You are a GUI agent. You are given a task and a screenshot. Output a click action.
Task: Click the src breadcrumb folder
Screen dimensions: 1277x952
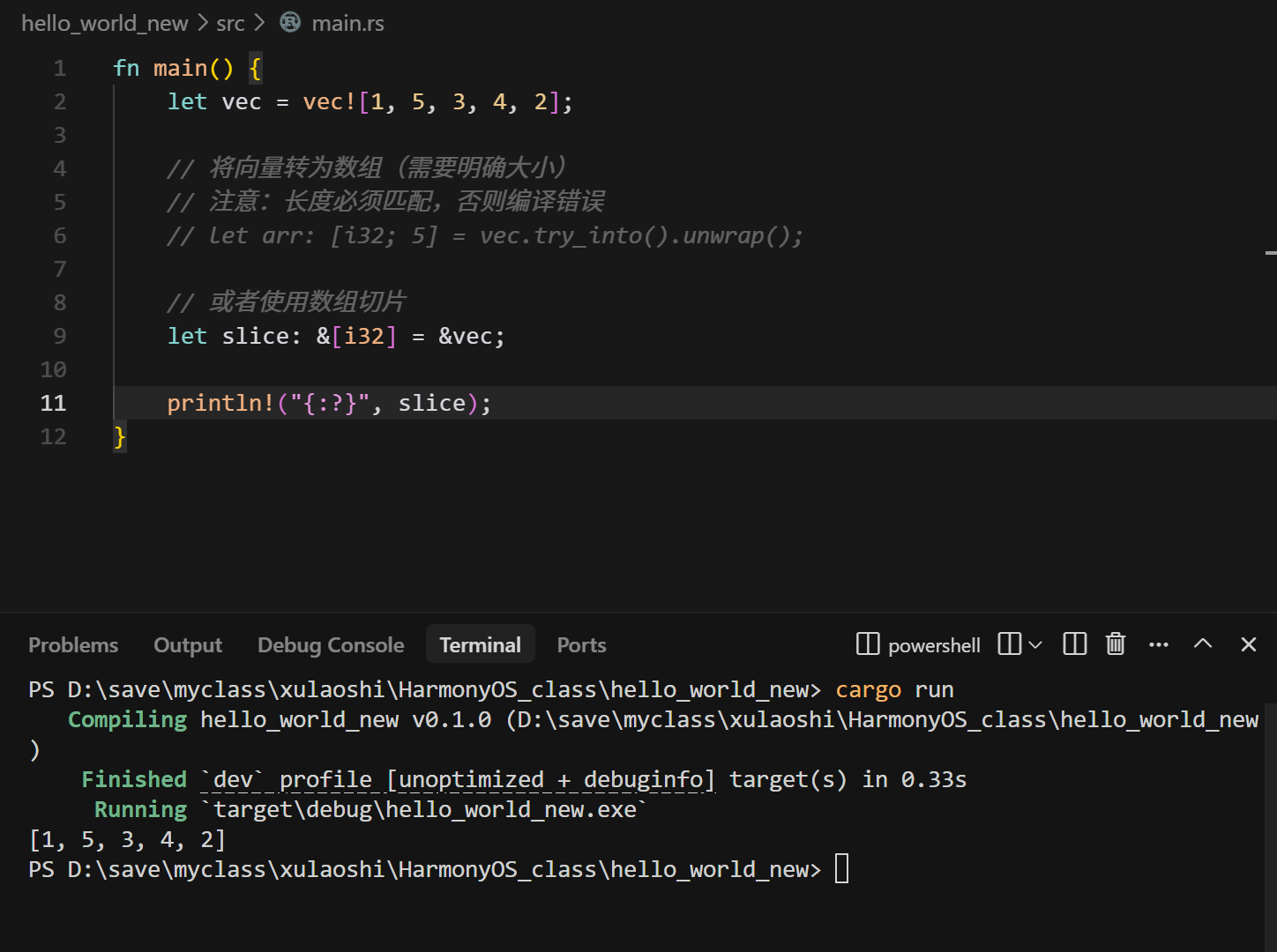pos(230,23)
